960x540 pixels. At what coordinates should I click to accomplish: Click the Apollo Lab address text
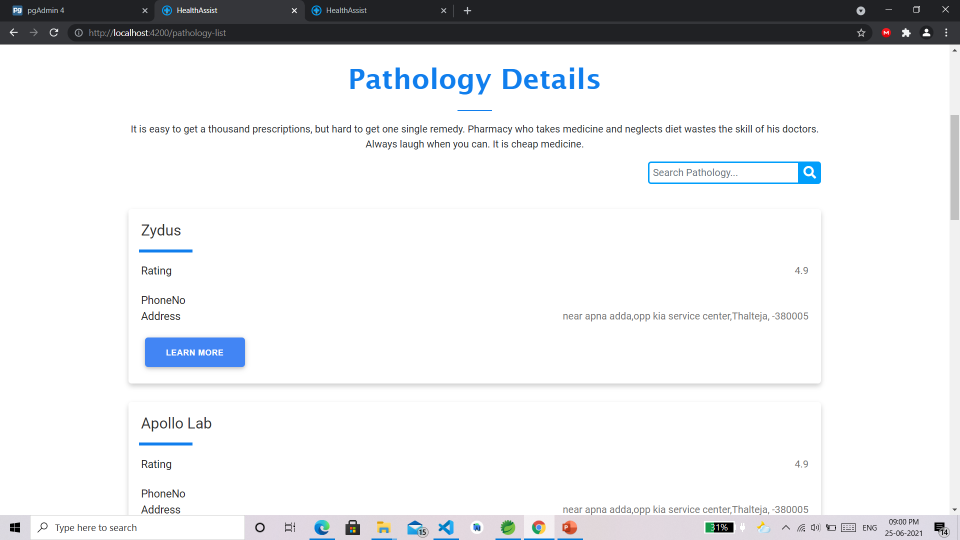[x=685, y=509]
